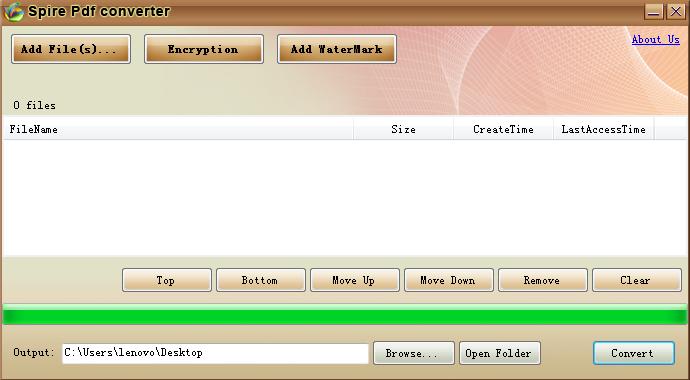Open the About Us link
This screenshot has width=690, height=380.
click(x=656, y=40)
